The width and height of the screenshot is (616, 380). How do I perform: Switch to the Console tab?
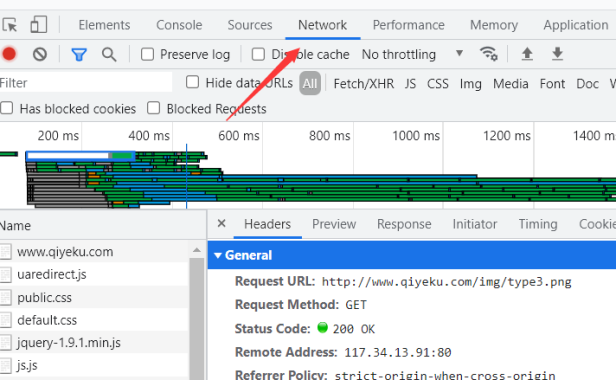179,25
